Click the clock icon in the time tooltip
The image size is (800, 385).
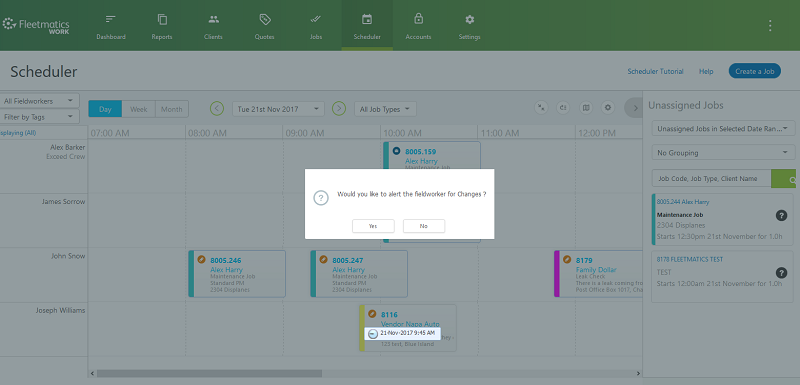point(373,333)
